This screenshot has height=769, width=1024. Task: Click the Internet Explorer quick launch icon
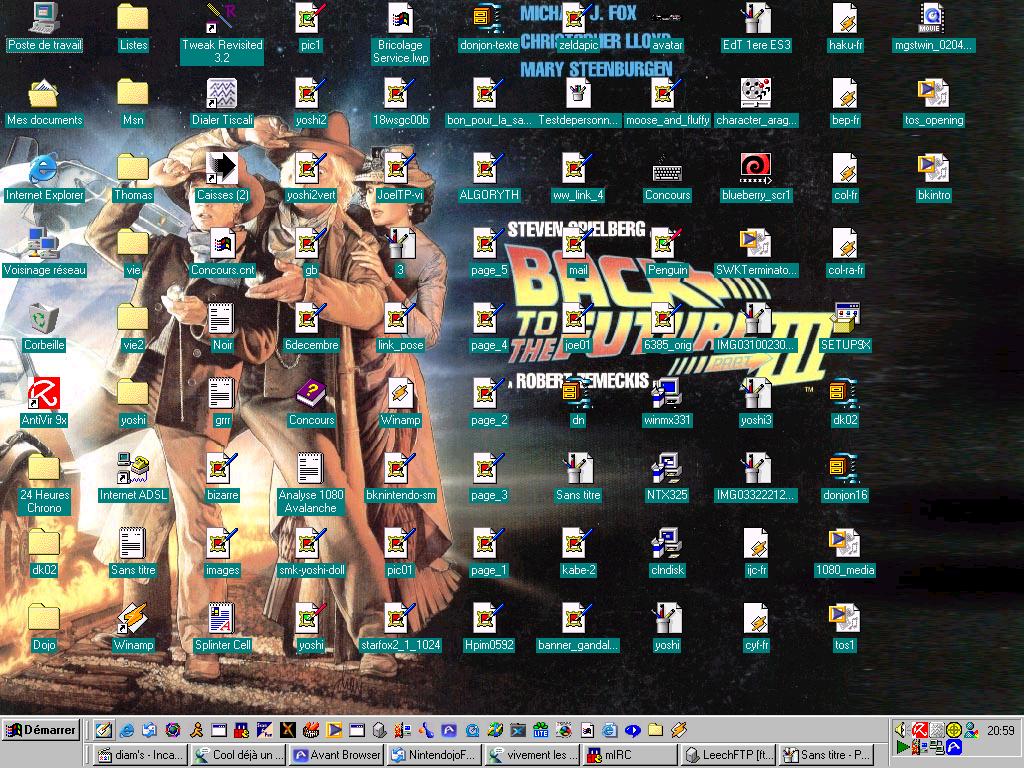127,730
